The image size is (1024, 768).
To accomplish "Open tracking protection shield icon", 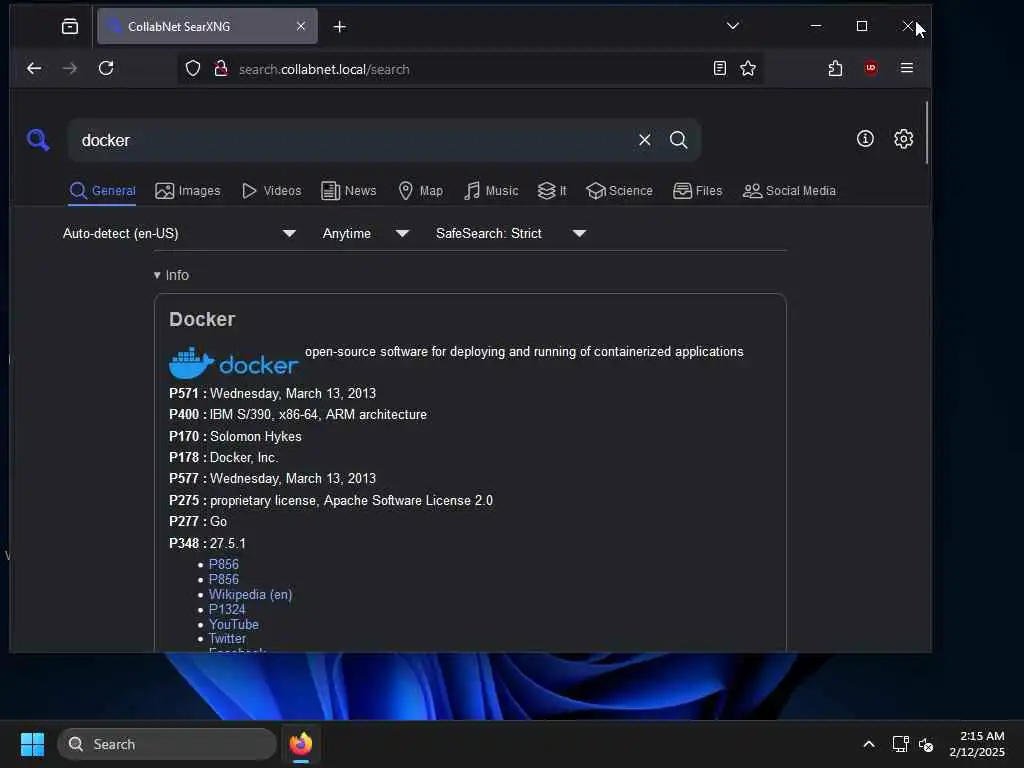I will pyautogui.click(x=193, y=69).
